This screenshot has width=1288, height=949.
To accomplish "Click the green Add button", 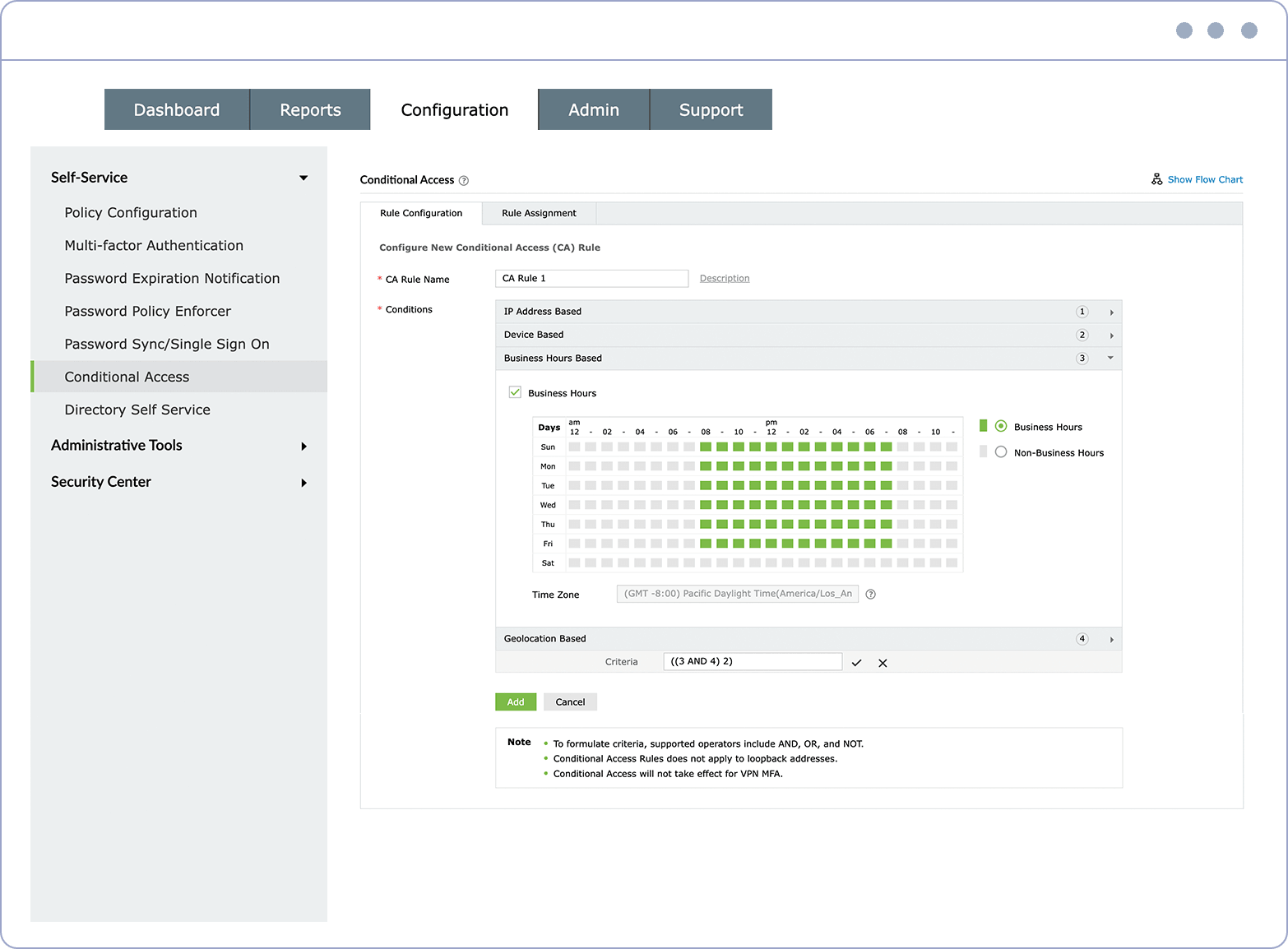I will (x=516, y=701).
